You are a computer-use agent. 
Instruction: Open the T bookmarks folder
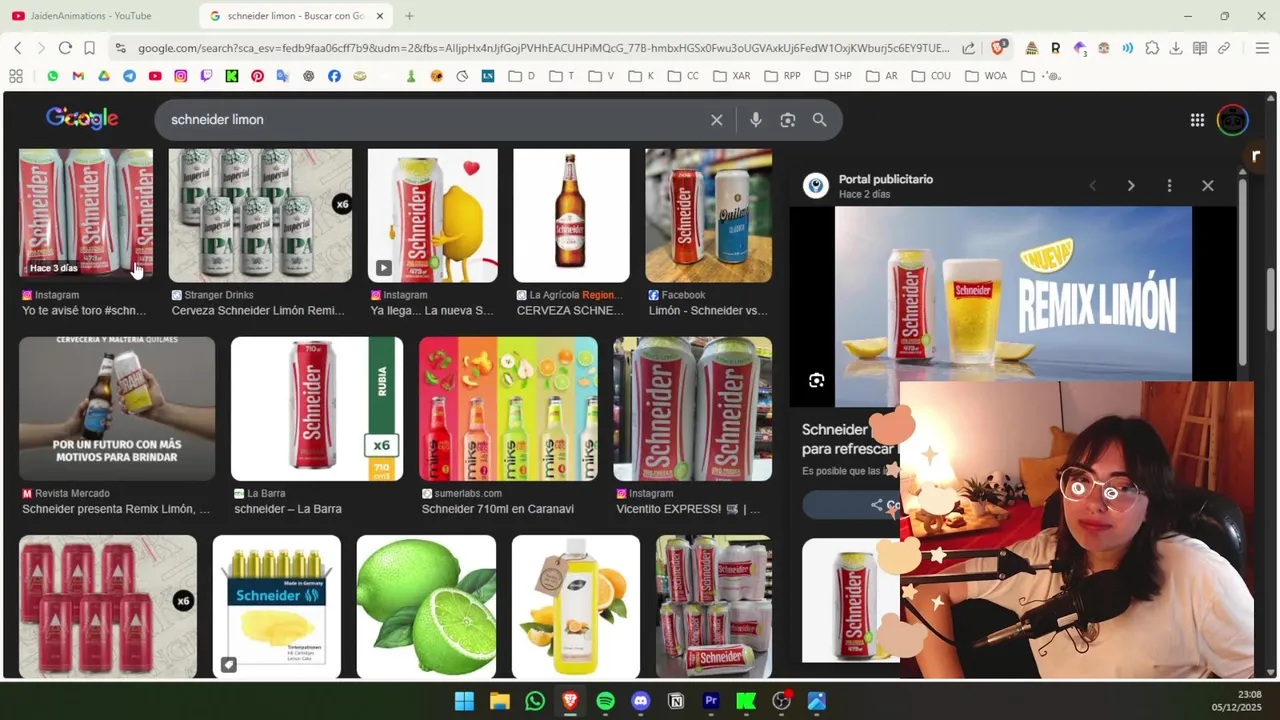(562, 76)
